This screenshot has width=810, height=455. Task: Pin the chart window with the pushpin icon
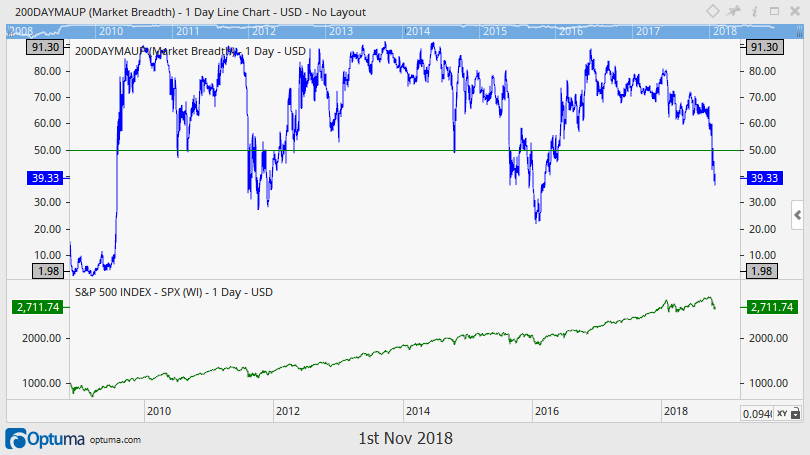tap(734, 11)
